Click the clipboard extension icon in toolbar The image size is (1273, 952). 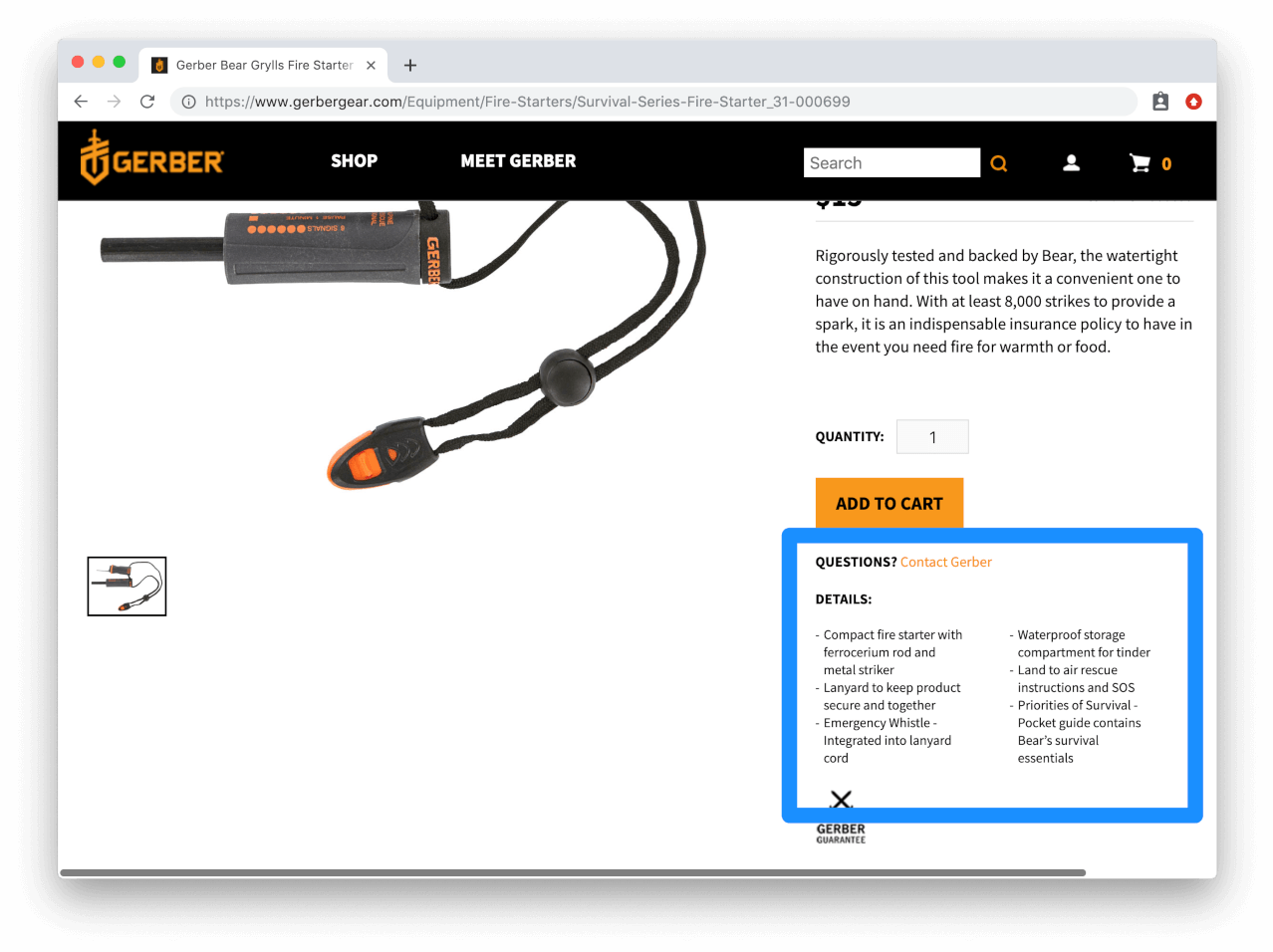[1160, 102]
